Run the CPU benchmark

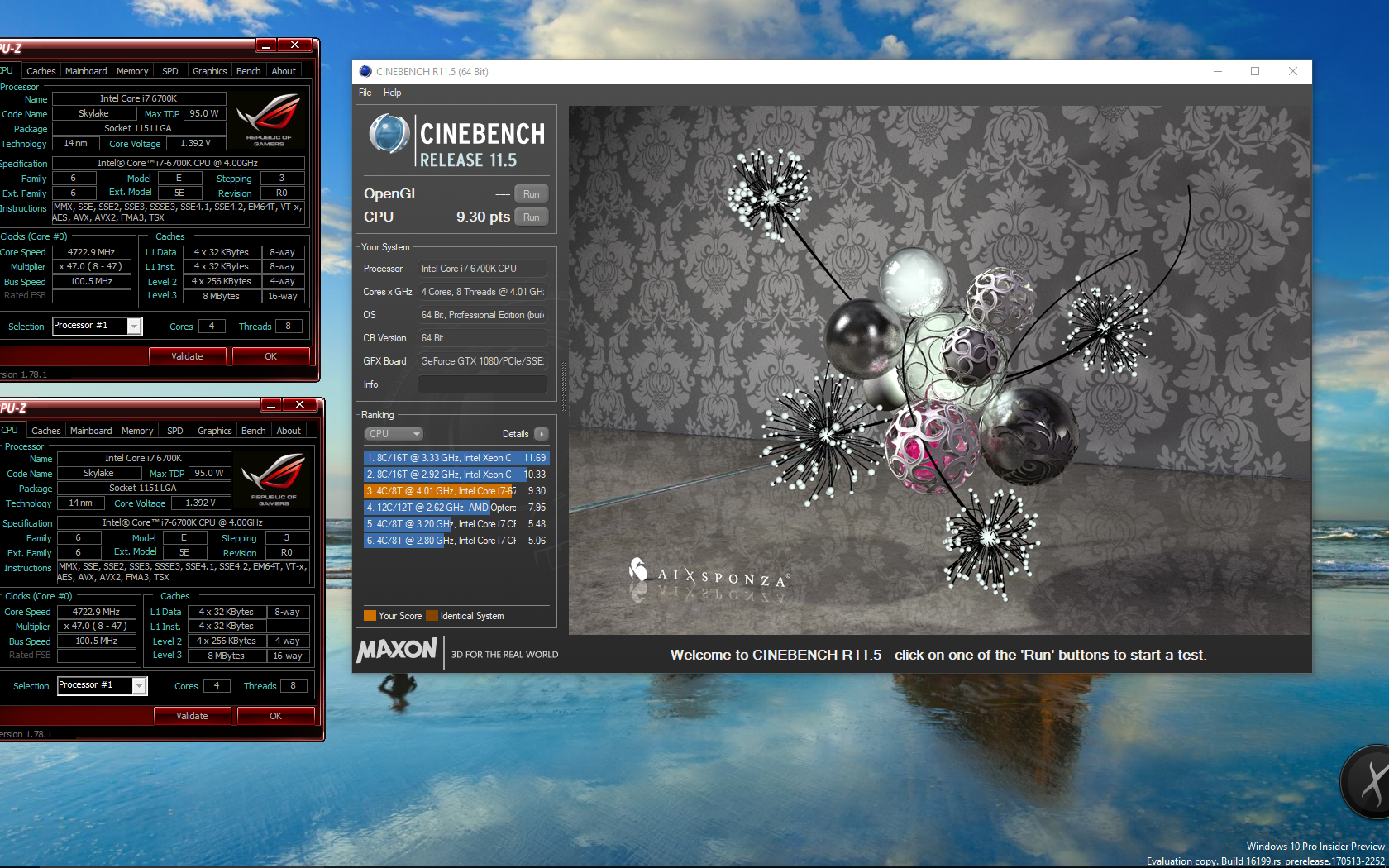click(x=531, y=217)
